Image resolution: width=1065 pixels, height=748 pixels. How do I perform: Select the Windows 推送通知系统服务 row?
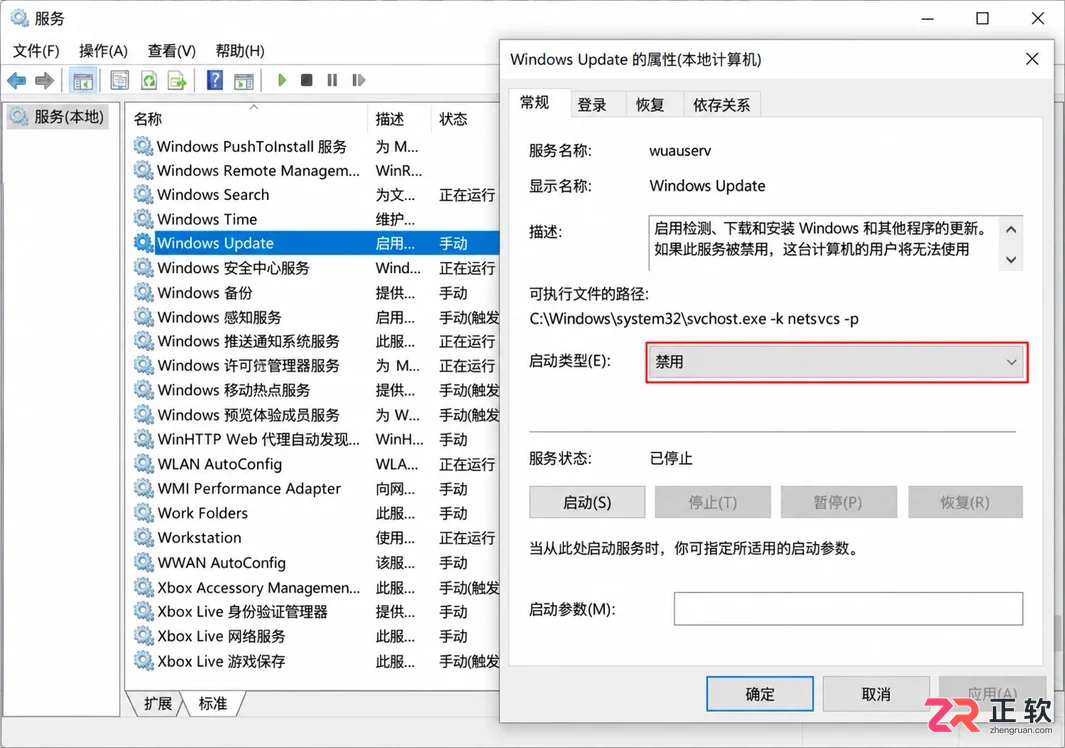[x=315, y=341]
